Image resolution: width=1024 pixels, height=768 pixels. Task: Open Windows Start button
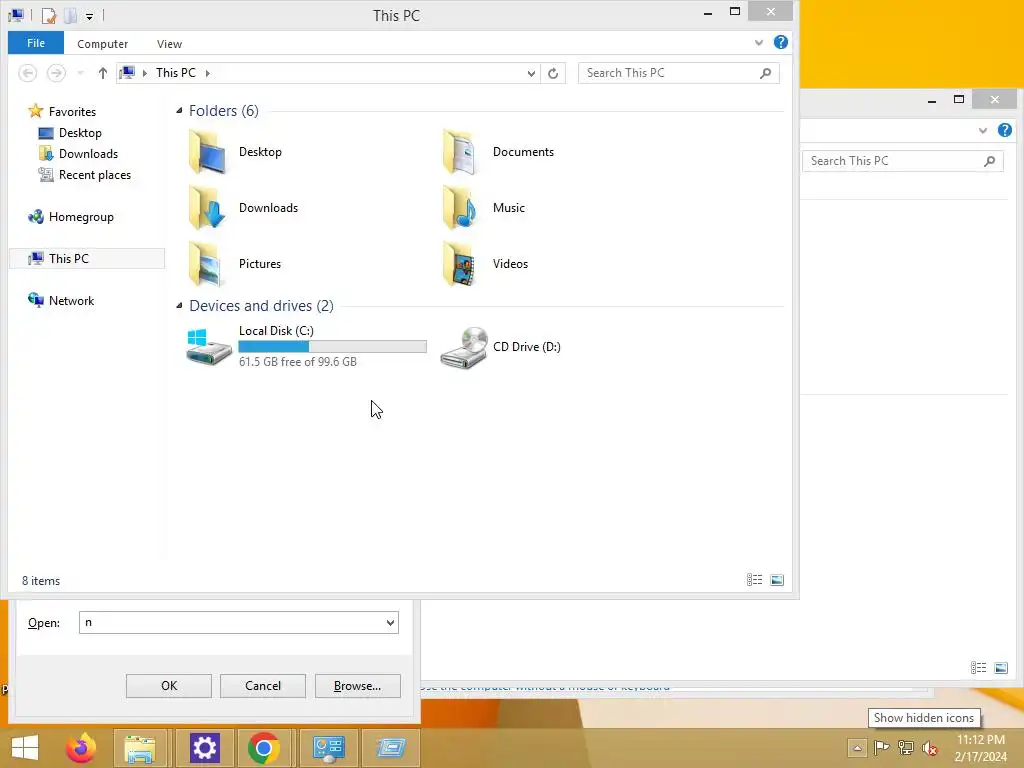pyautogui.click(x=25, y=748)
